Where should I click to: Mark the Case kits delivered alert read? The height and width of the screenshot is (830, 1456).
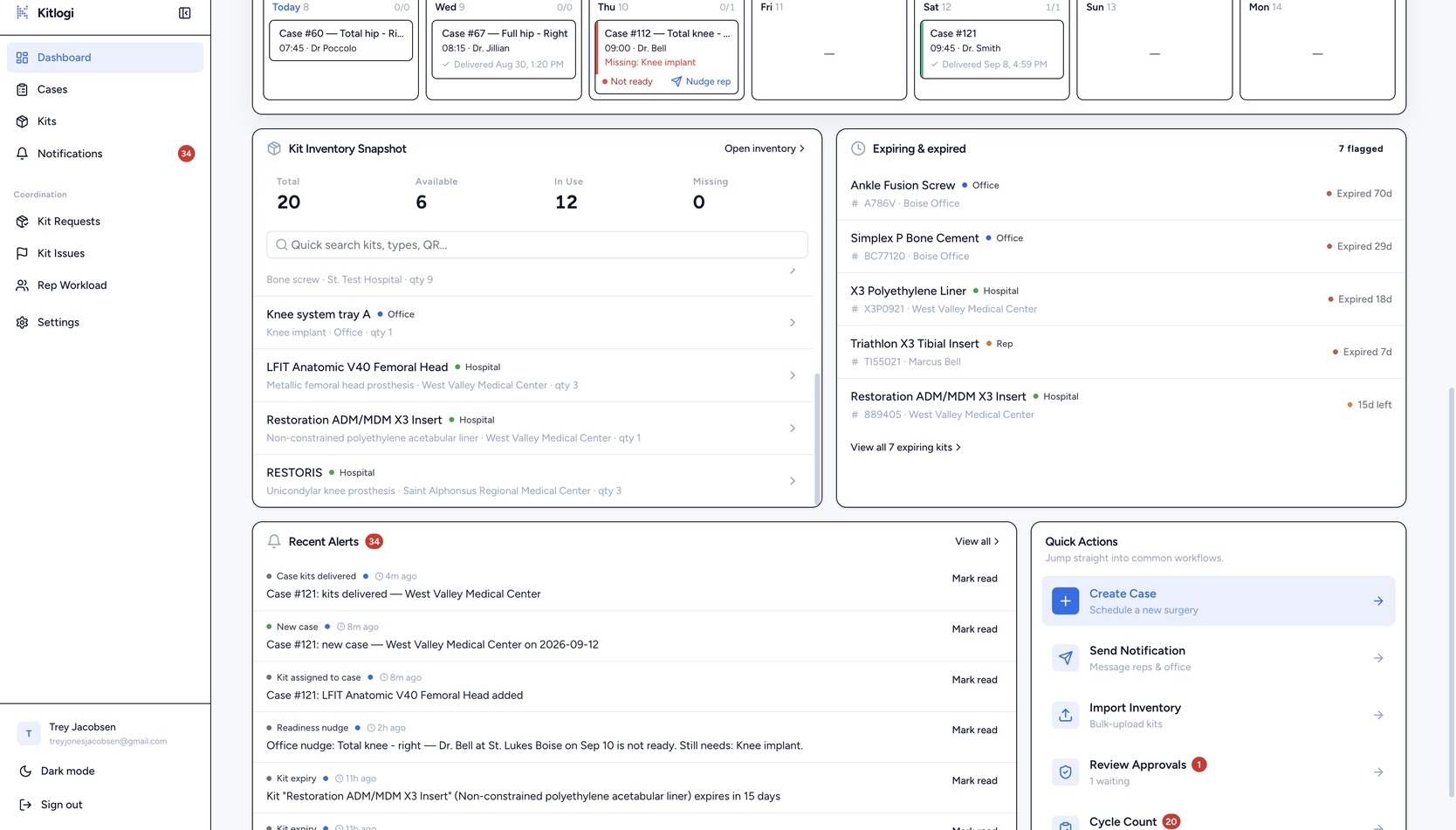pyautogui.click(x=974, y=579)
